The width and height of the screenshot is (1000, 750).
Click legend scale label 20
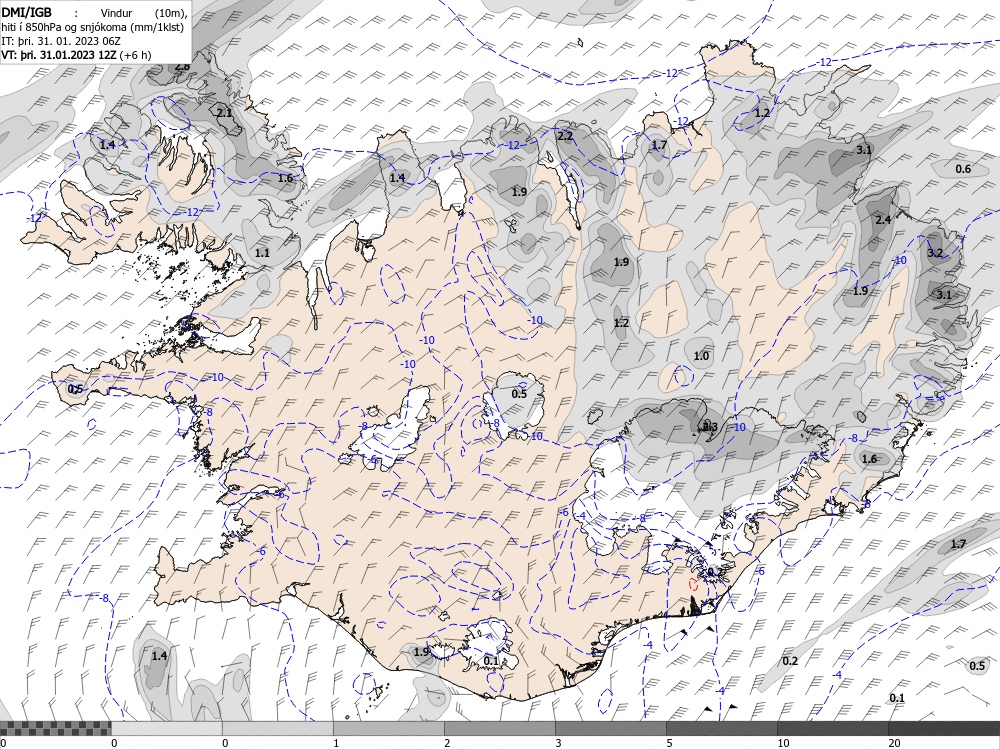895,743
